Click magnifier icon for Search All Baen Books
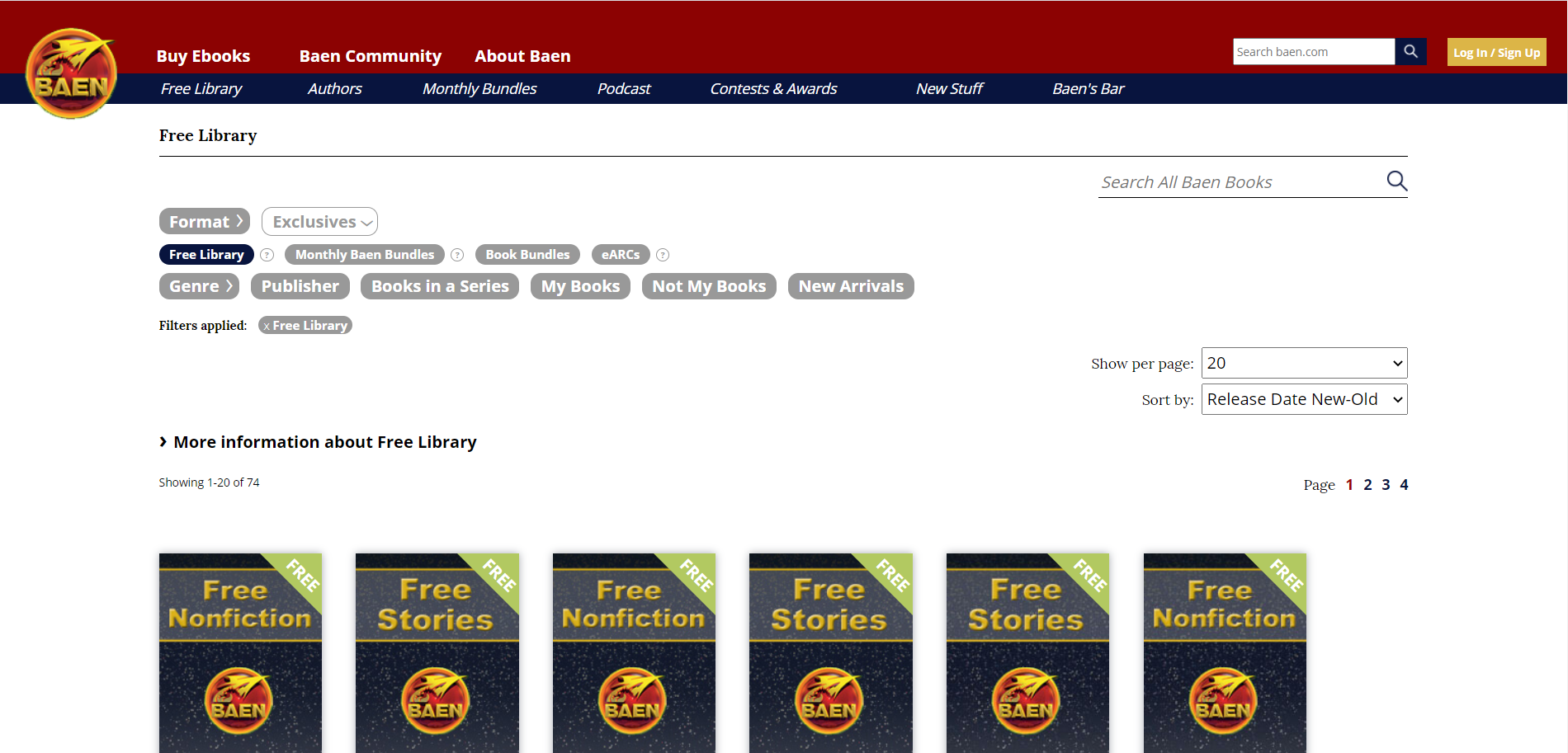This screenshot has width=1568, height=753. click(1396, 181)
